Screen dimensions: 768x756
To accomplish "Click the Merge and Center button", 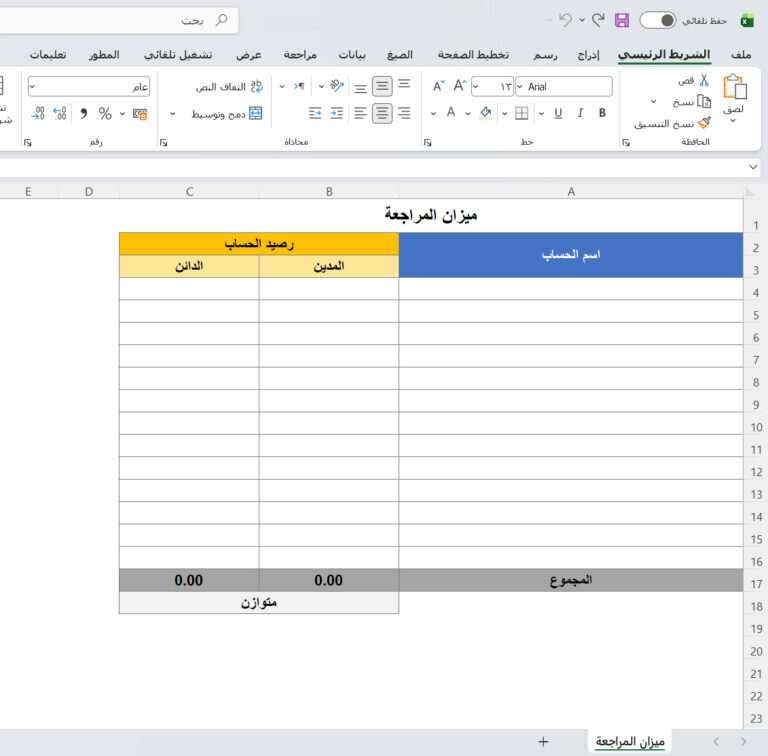I will coord(227,114).
